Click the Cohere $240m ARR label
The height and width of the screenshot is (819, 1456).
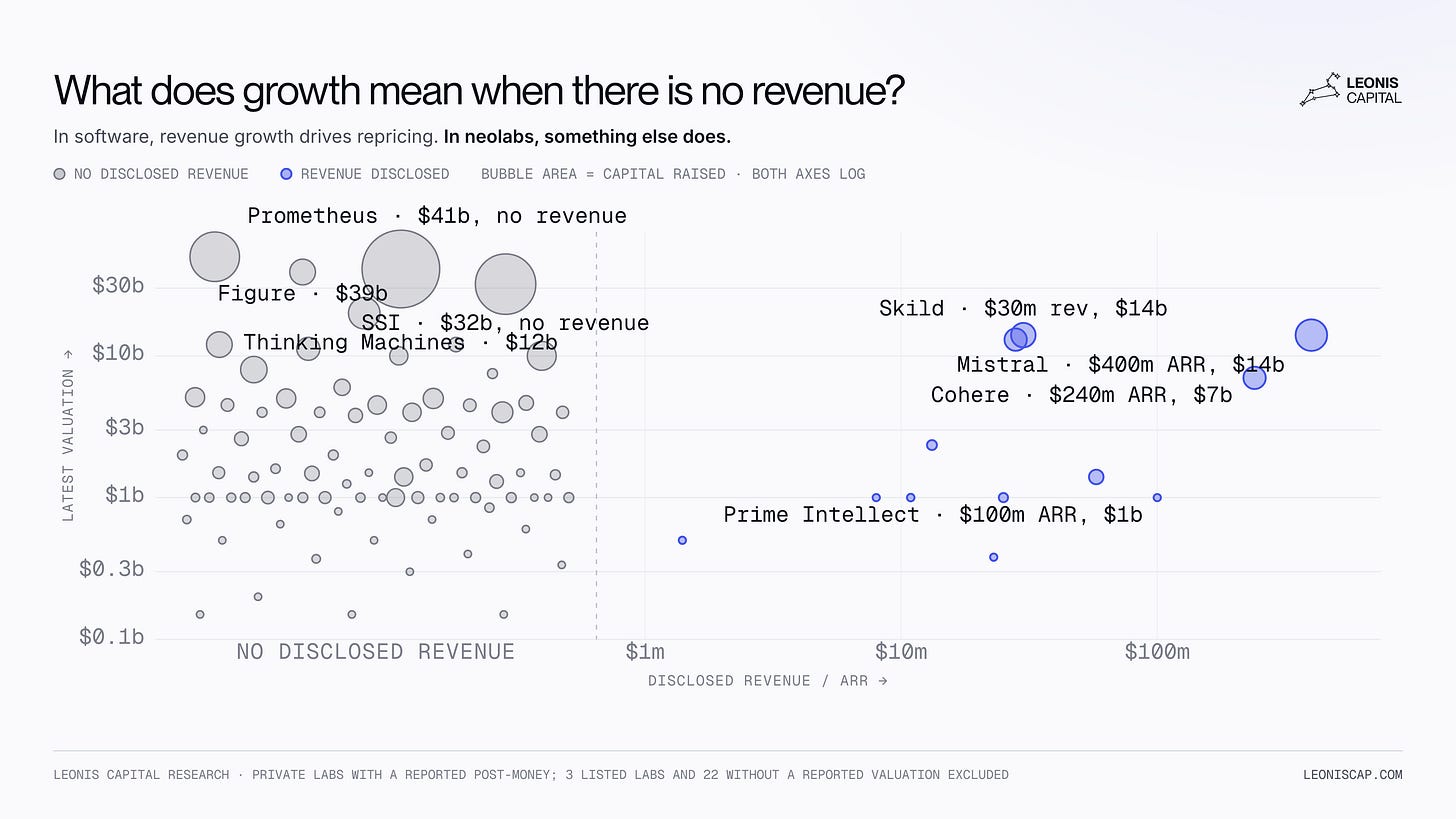pos(1081,395)
